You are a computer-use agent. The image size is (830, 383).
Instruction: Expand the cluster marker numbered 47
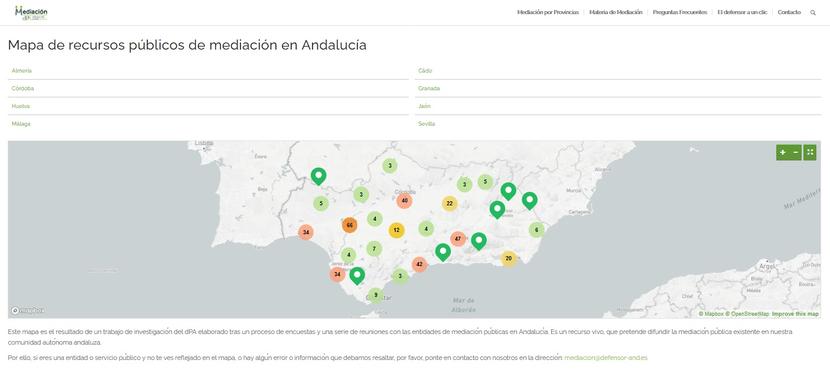pos(458,239)
